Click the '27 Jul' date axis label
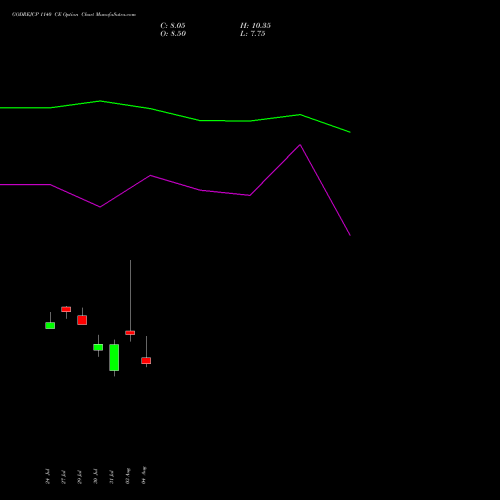 [x=64, y=477]
